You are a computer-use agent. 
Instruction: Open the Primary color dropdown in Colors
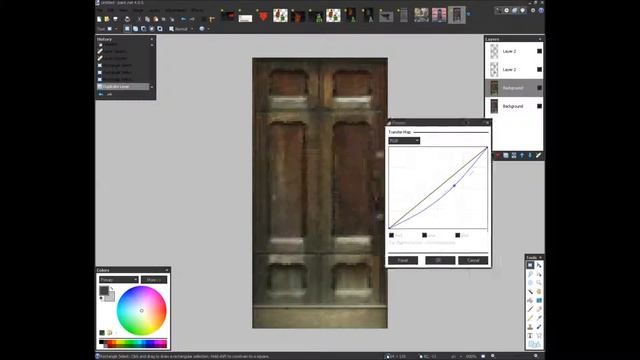[x=118, y=280]
